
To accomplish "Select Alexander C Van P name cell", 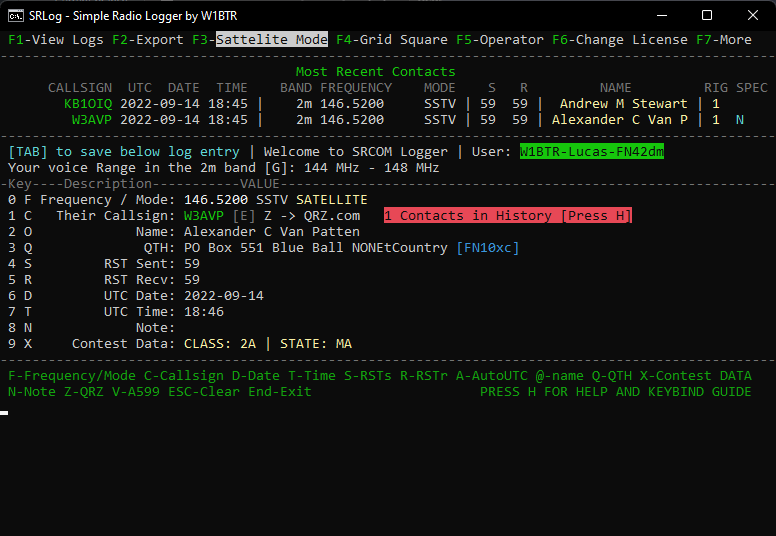I will [x=620, y=120].
